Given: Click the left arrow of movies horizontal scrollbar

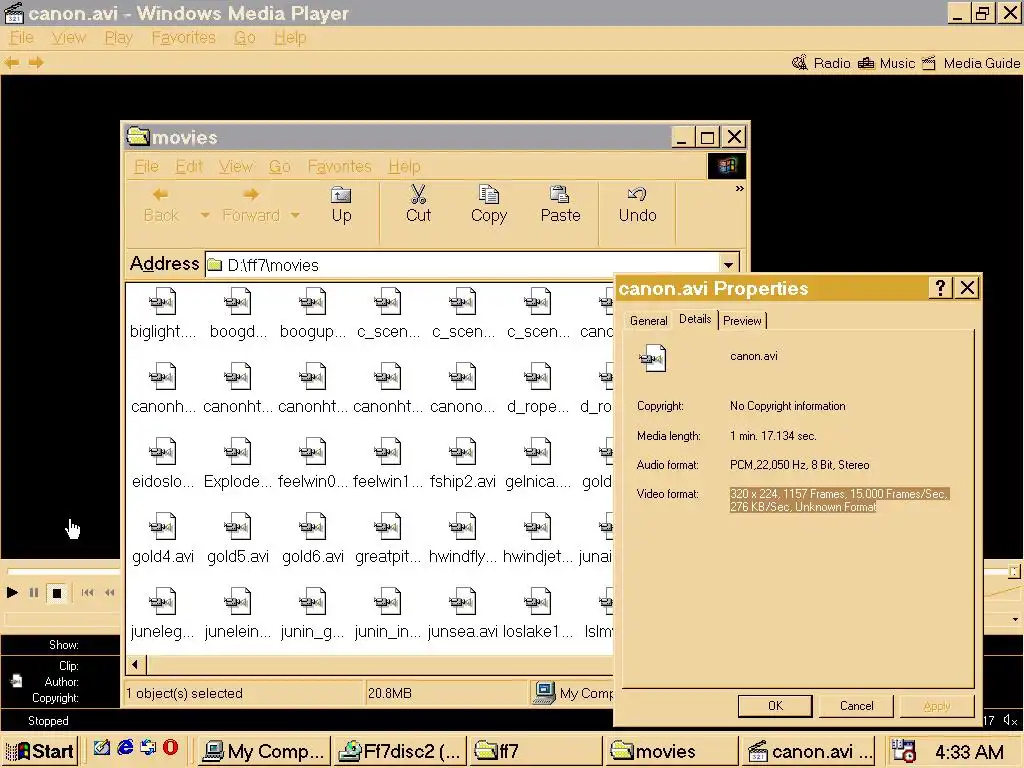Looking at the screenshot, I should tap(135, 665).
